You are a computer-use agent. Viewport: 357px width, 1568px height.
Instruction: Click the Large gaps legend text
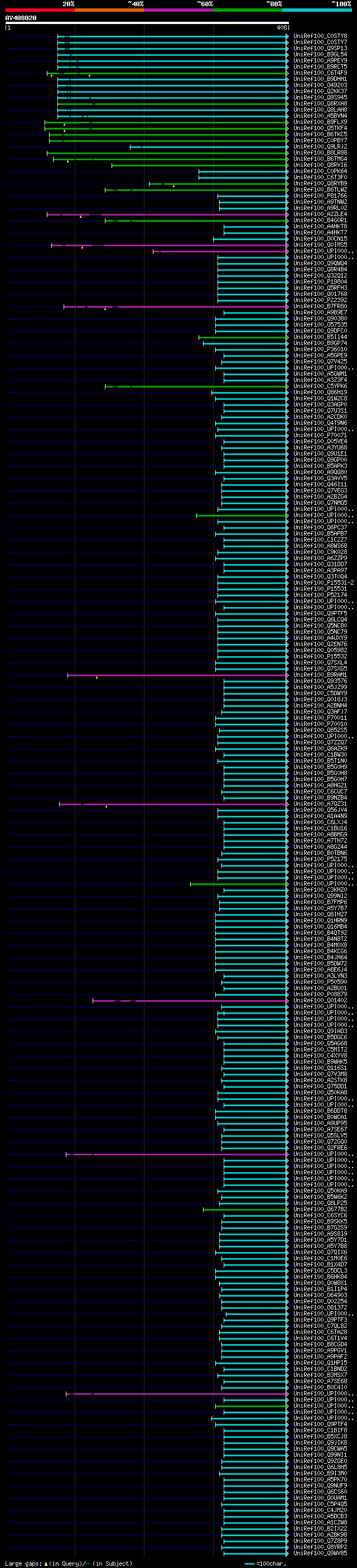click(x=68, y=1564)
